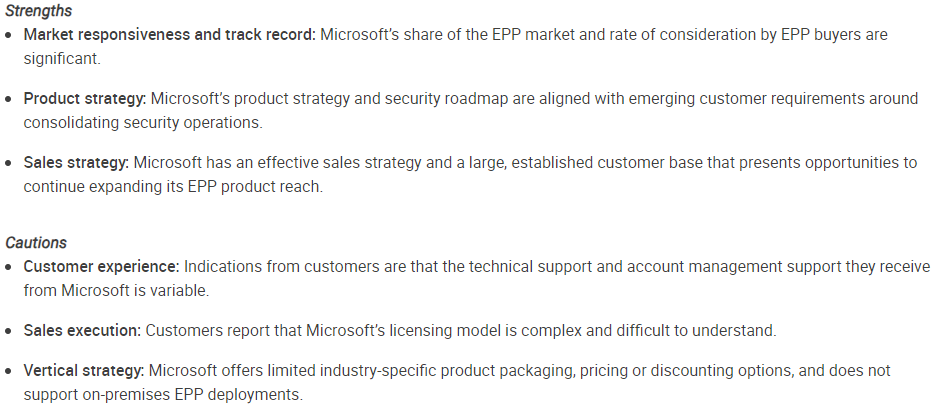Click the bullet point before 'Vertical strategy'

tap(10, 371)
